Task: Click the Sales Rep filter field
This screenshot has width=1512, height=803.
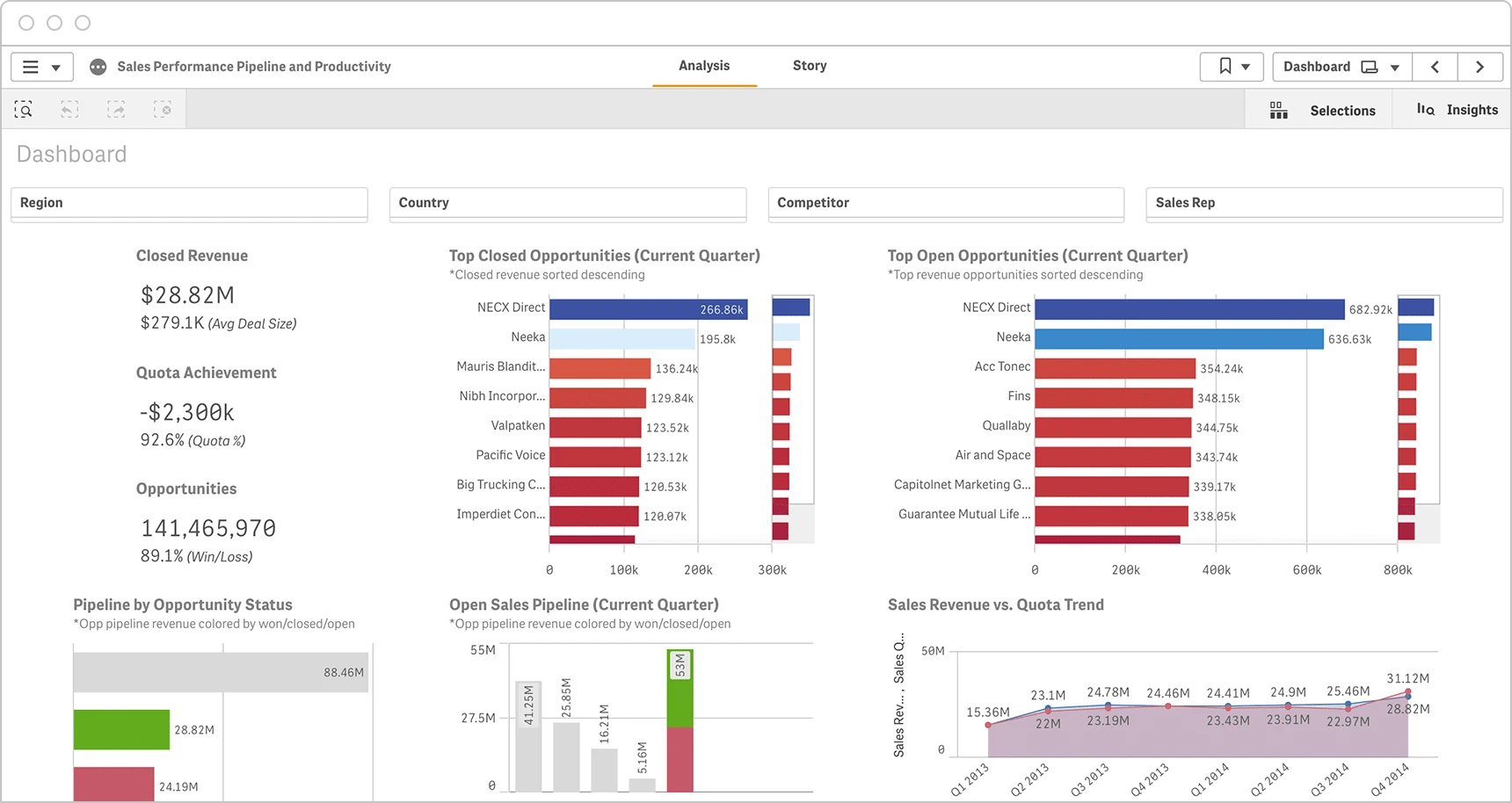Action: [x=1325, y=203]
